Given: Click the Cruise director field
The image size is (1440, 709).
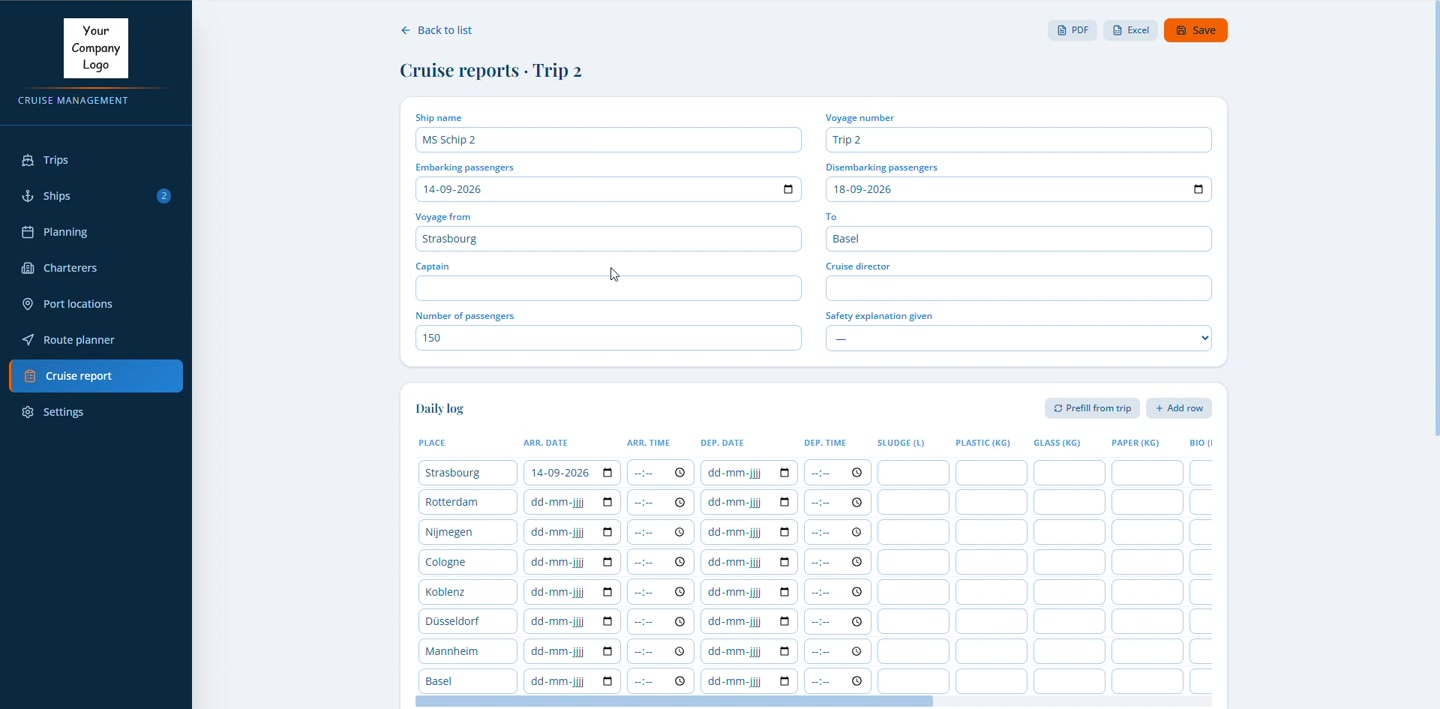Looking at the screenshot, I should [1018, 288].
